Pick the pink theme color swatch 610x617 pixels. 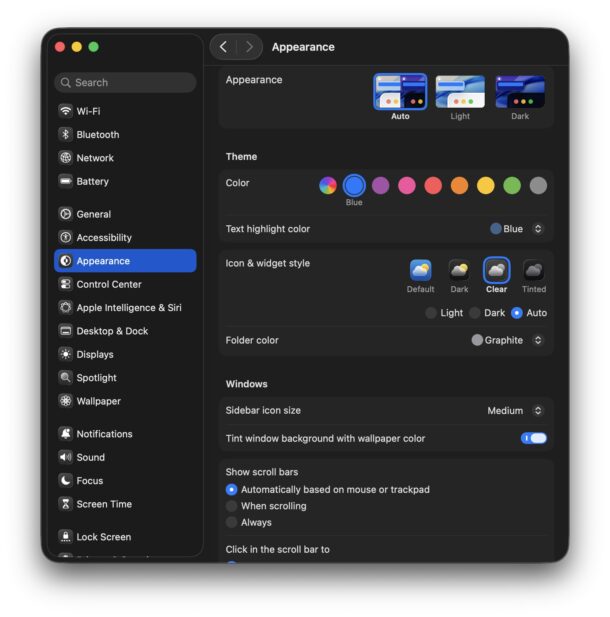pos(407,185)
